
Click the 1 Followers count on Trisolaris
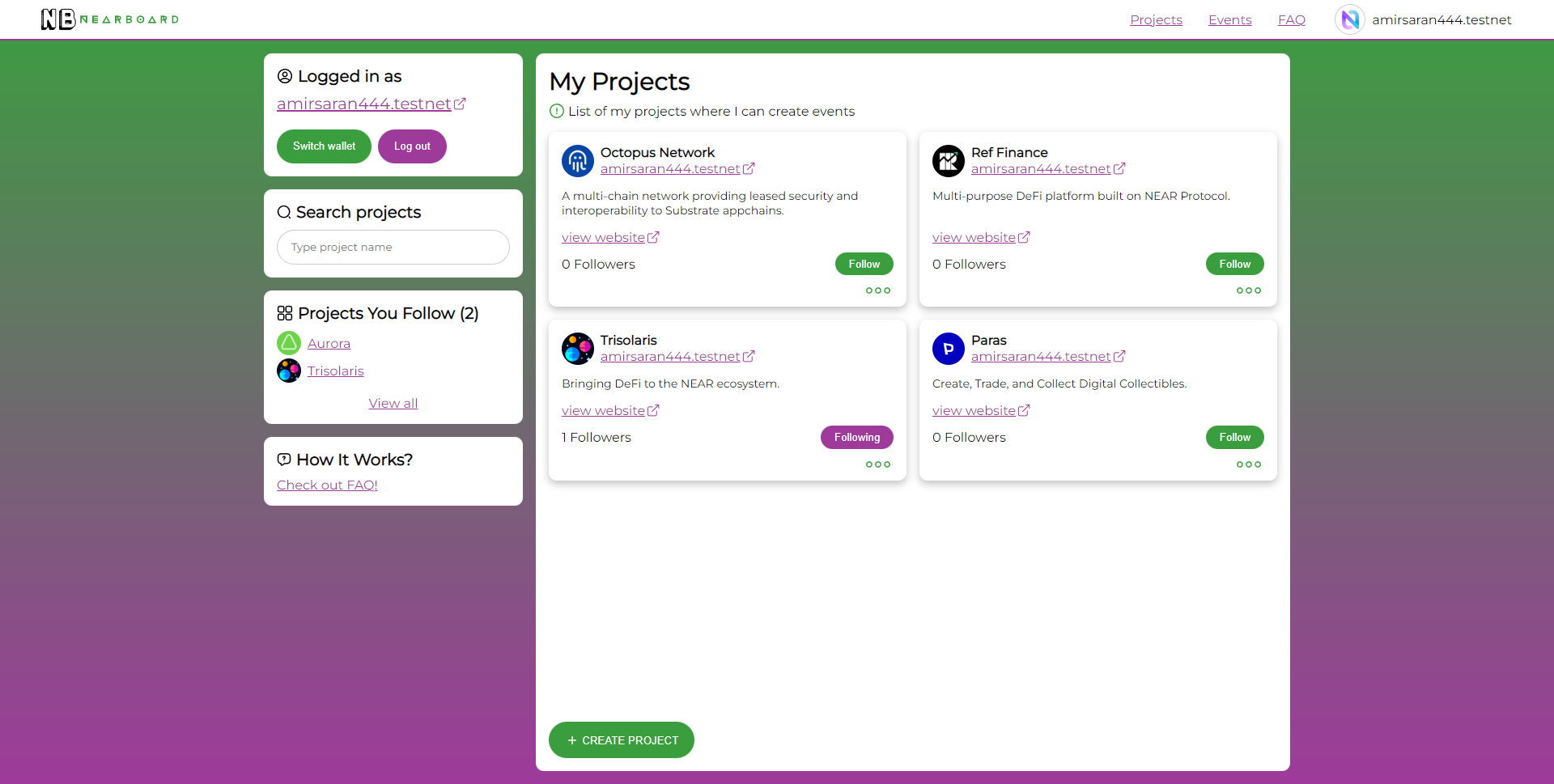pyautogui.click(x=597, y=437)
